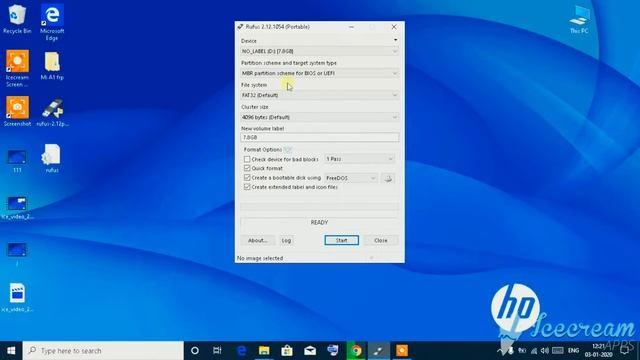Open Task View on the taskbar
The image size is (640, 360).
coord(217,351)
